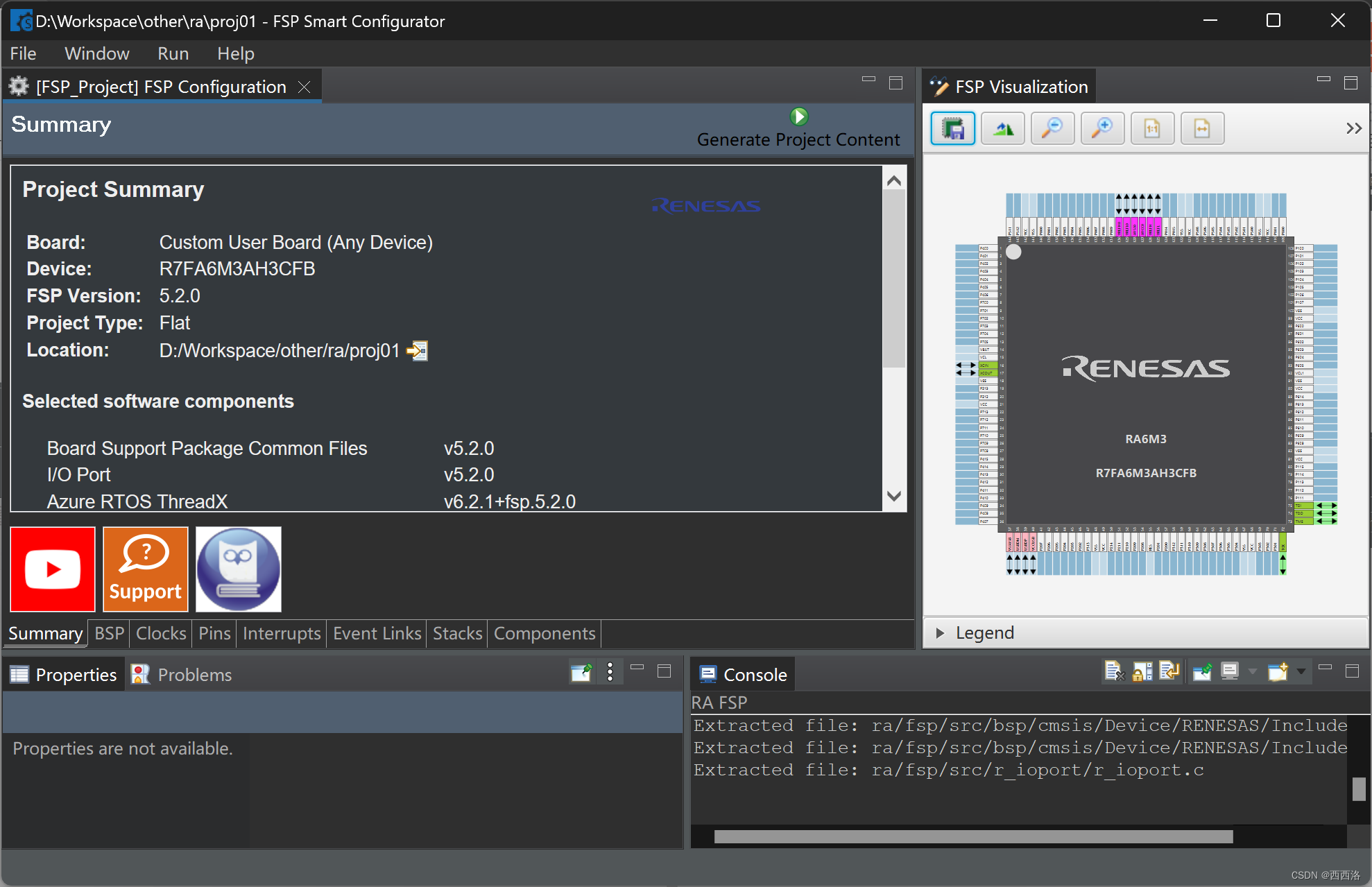Maximize the FSP Visualization view
This screenshot has width=1372, height=887.
[x=1350, y=83]
